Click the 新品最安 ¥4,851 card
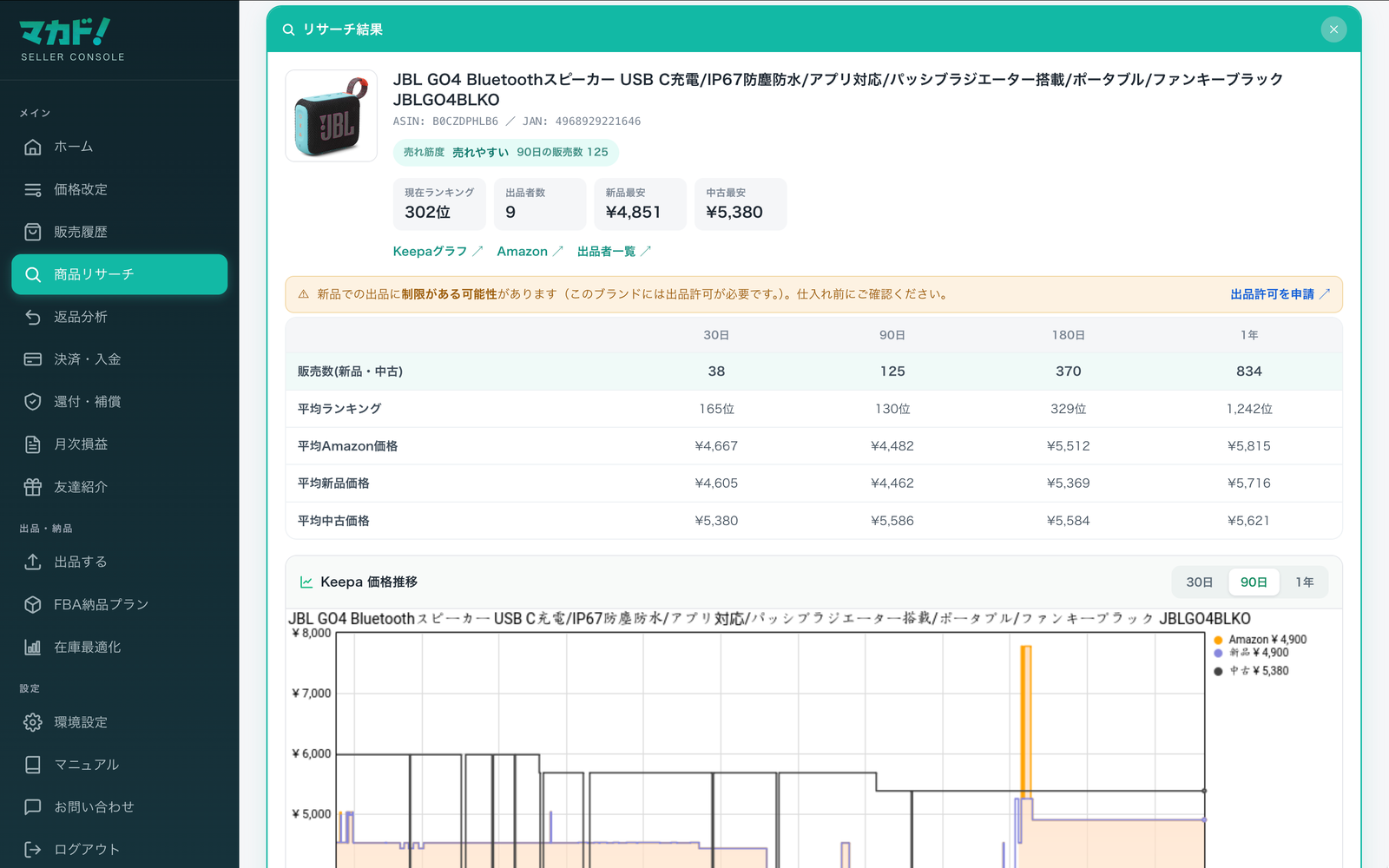 click(x=641, y=204)
